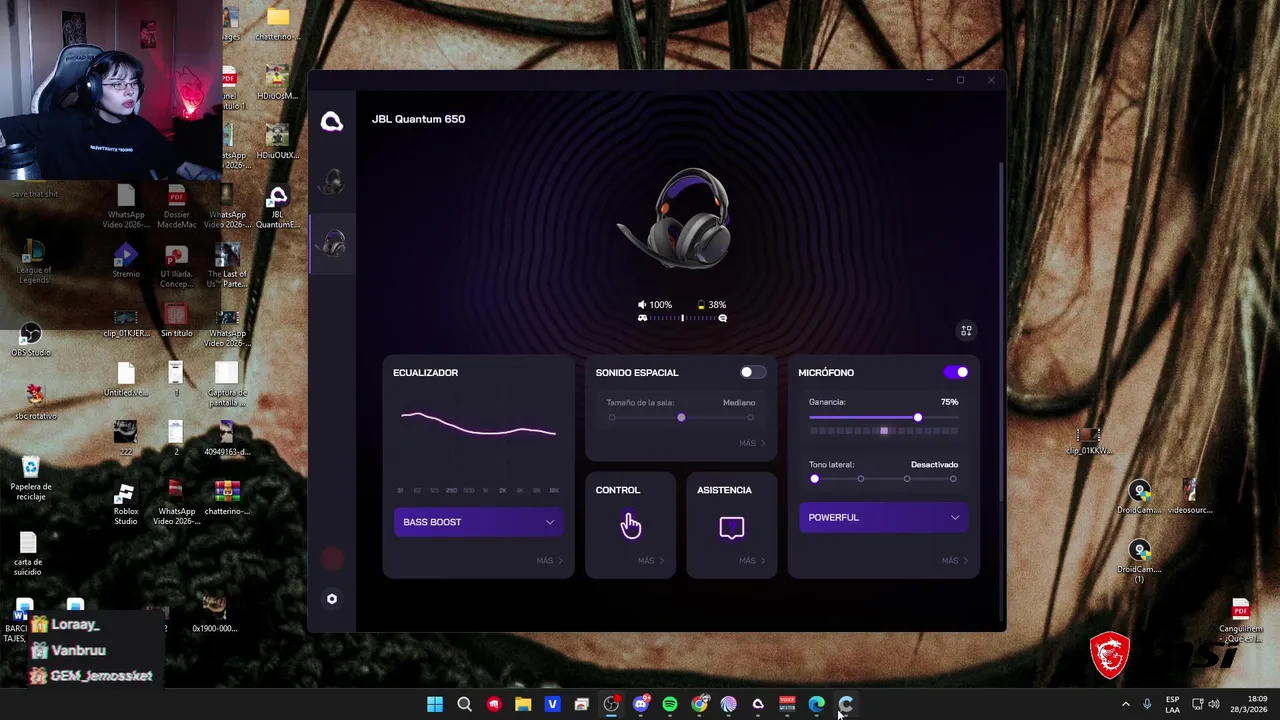Click the Tono lateral off position knob
This screenshot has height=720, width=1280.
[x=814, y=479]
